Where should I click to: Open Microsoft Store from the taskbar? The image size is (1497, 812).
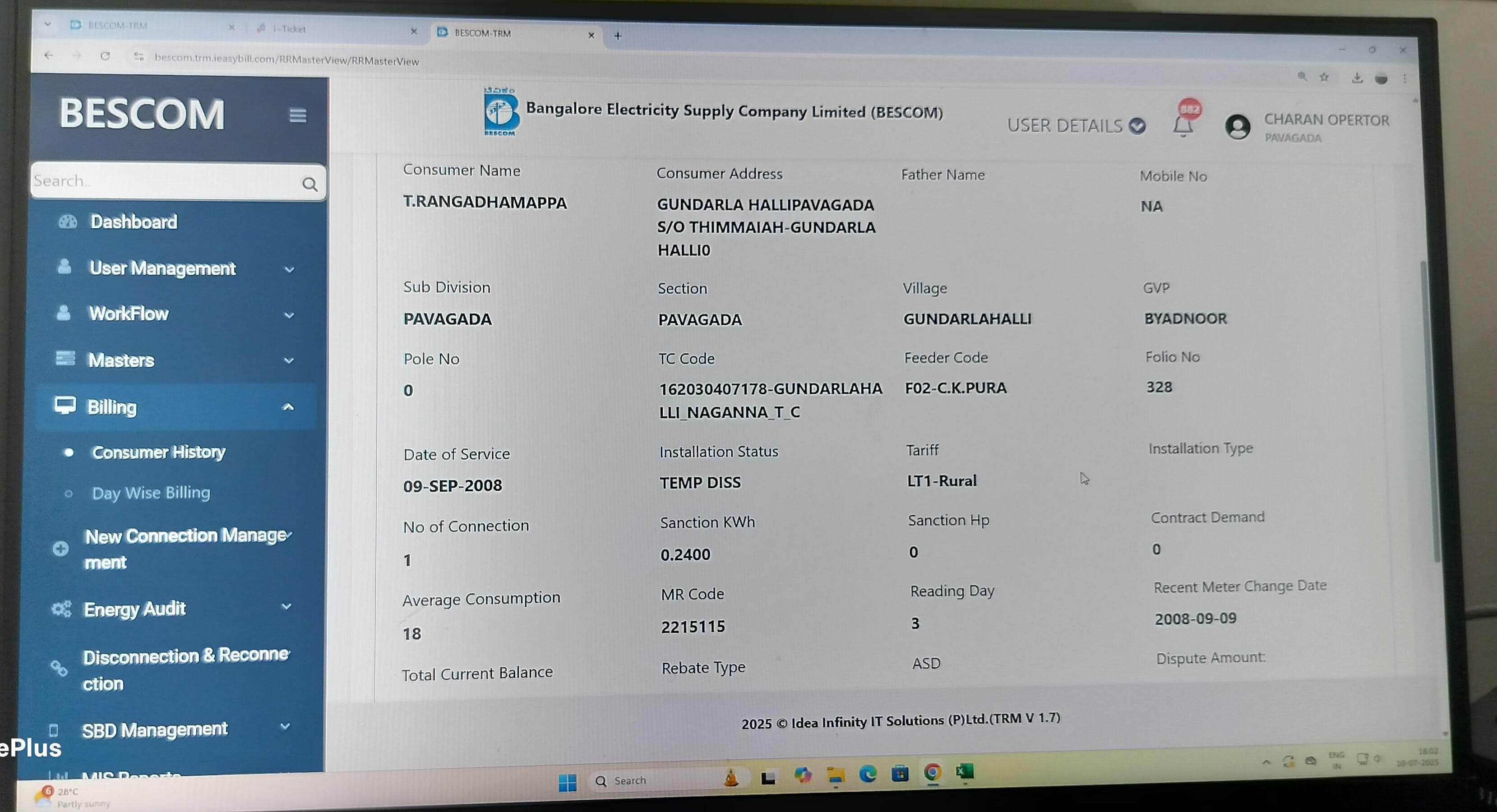click(900, 773)
